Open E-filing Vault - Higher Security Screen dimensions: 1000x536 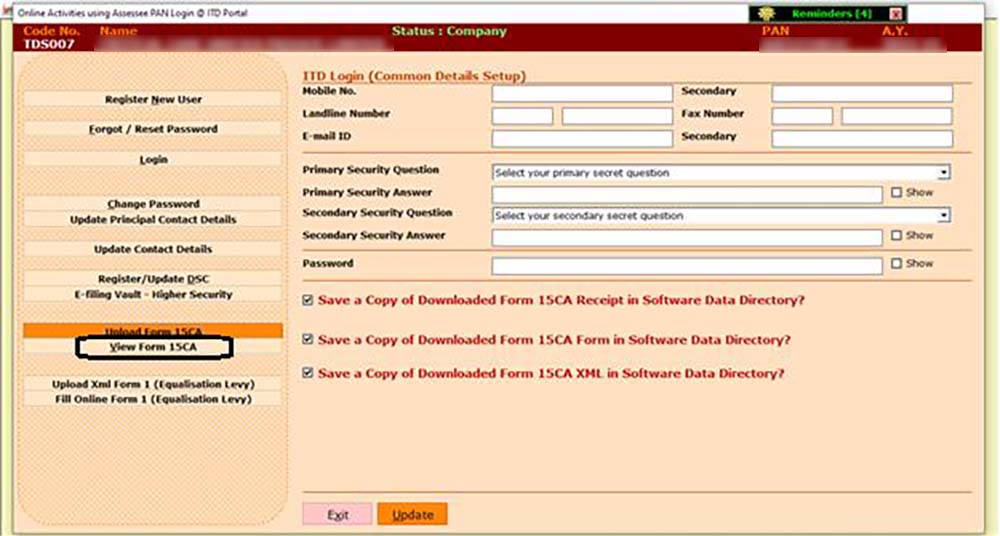point(153,295)
